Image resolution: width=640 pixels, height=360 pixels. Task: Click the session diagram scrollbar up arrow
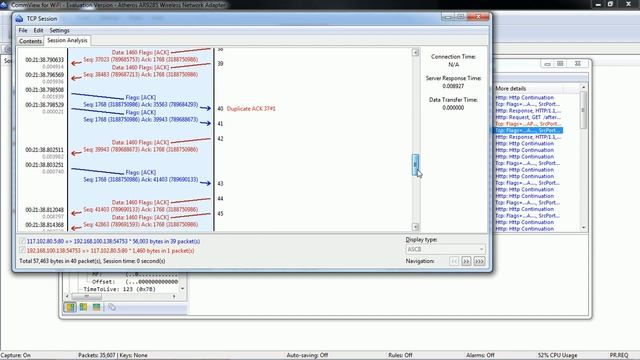(x=416, y=52)
